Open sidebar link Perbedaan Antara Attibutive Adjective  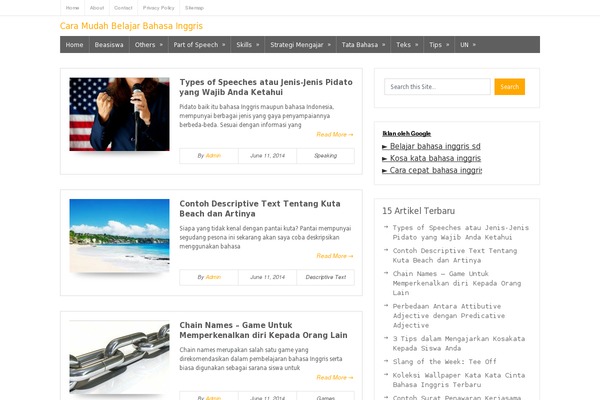point(449,316)
